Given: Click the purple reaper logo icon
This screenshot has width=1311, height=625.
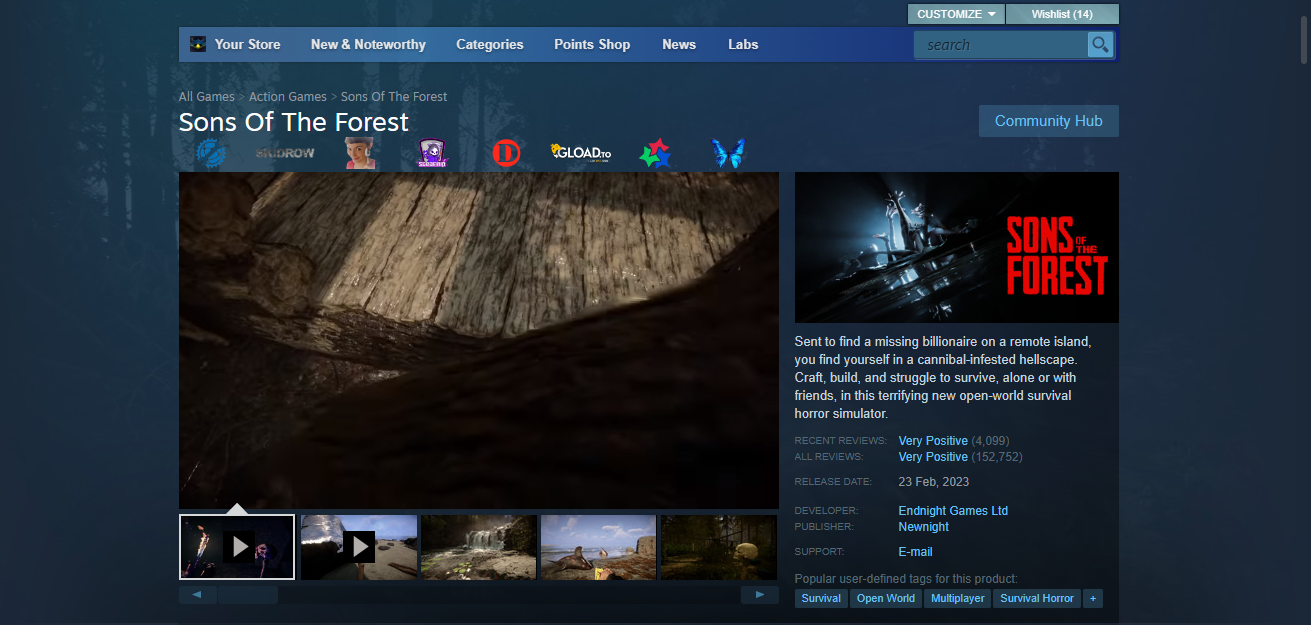Looking at the screenshot, I should pos(432,153).
